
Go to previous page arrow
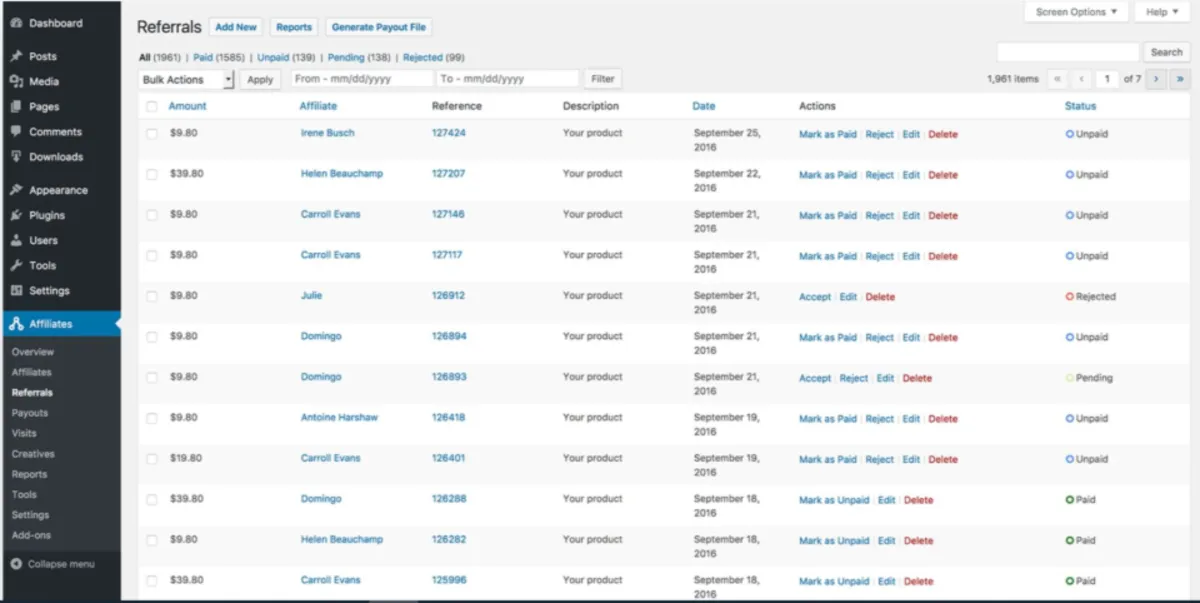coord(1082,79)
